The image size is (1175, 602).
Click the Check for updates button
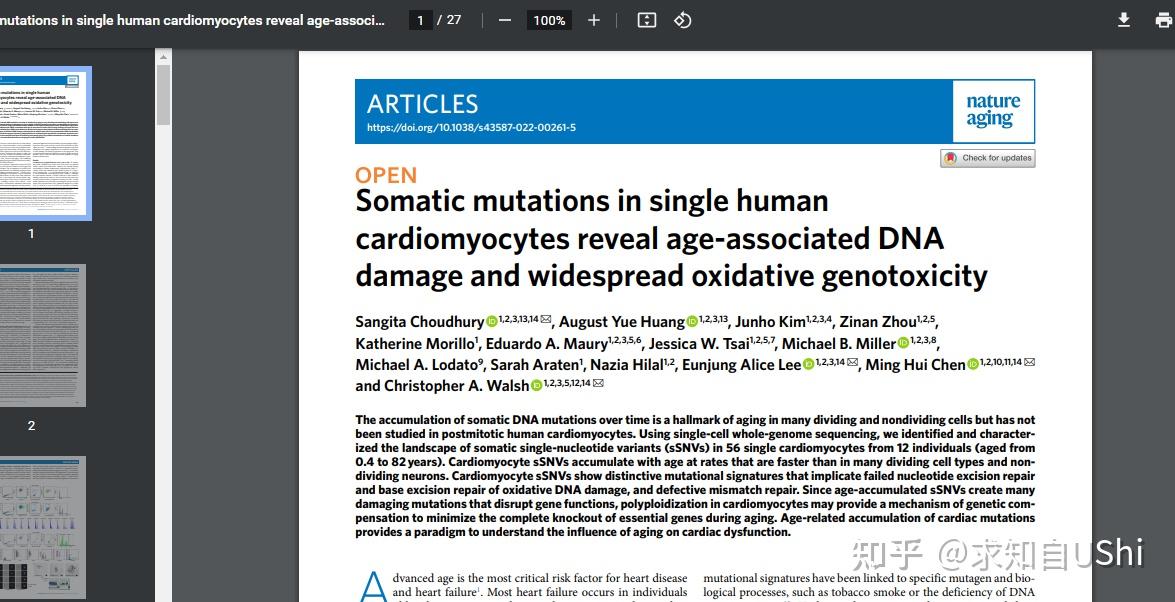[x=988, y=158]
